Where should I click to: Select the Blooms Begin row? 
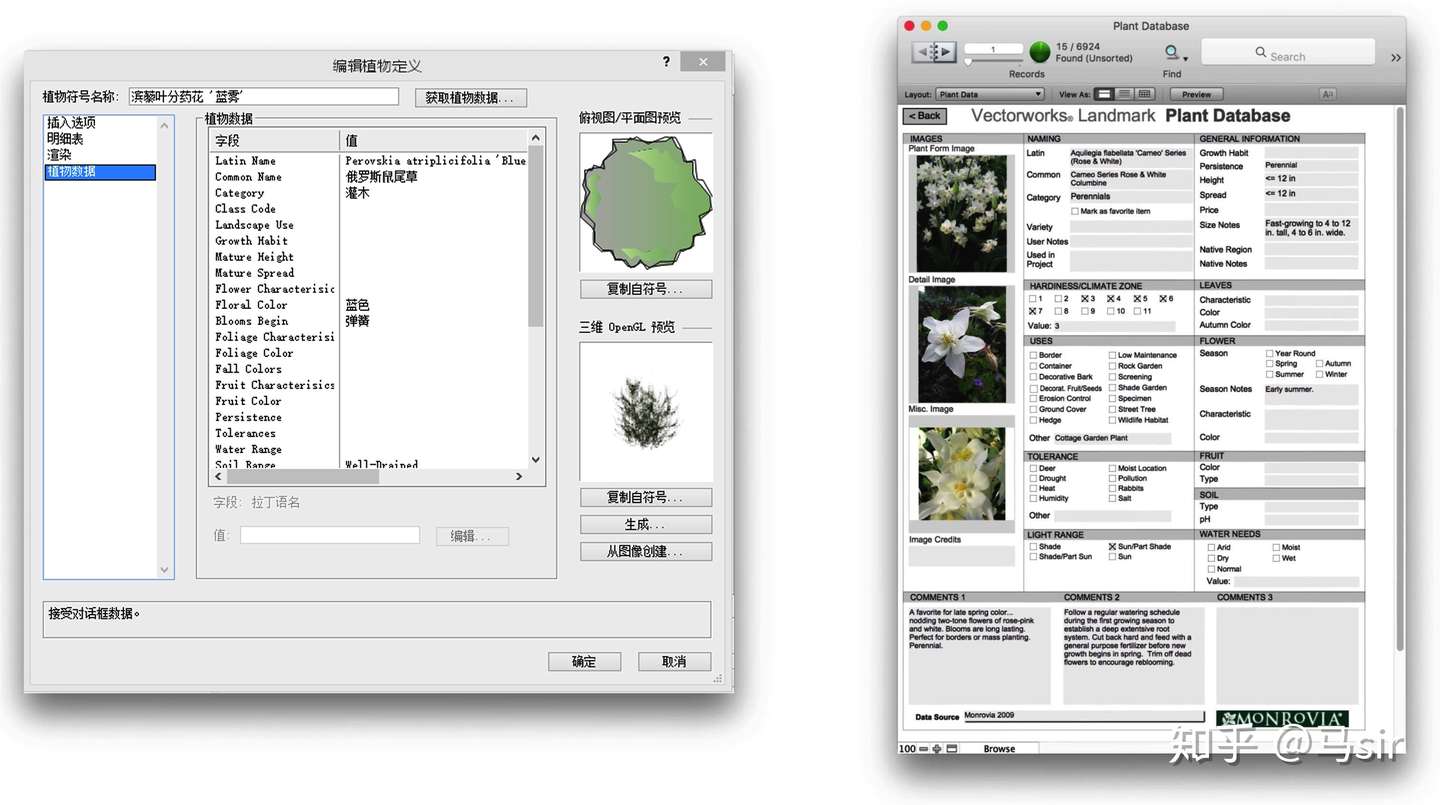point(368,321)
